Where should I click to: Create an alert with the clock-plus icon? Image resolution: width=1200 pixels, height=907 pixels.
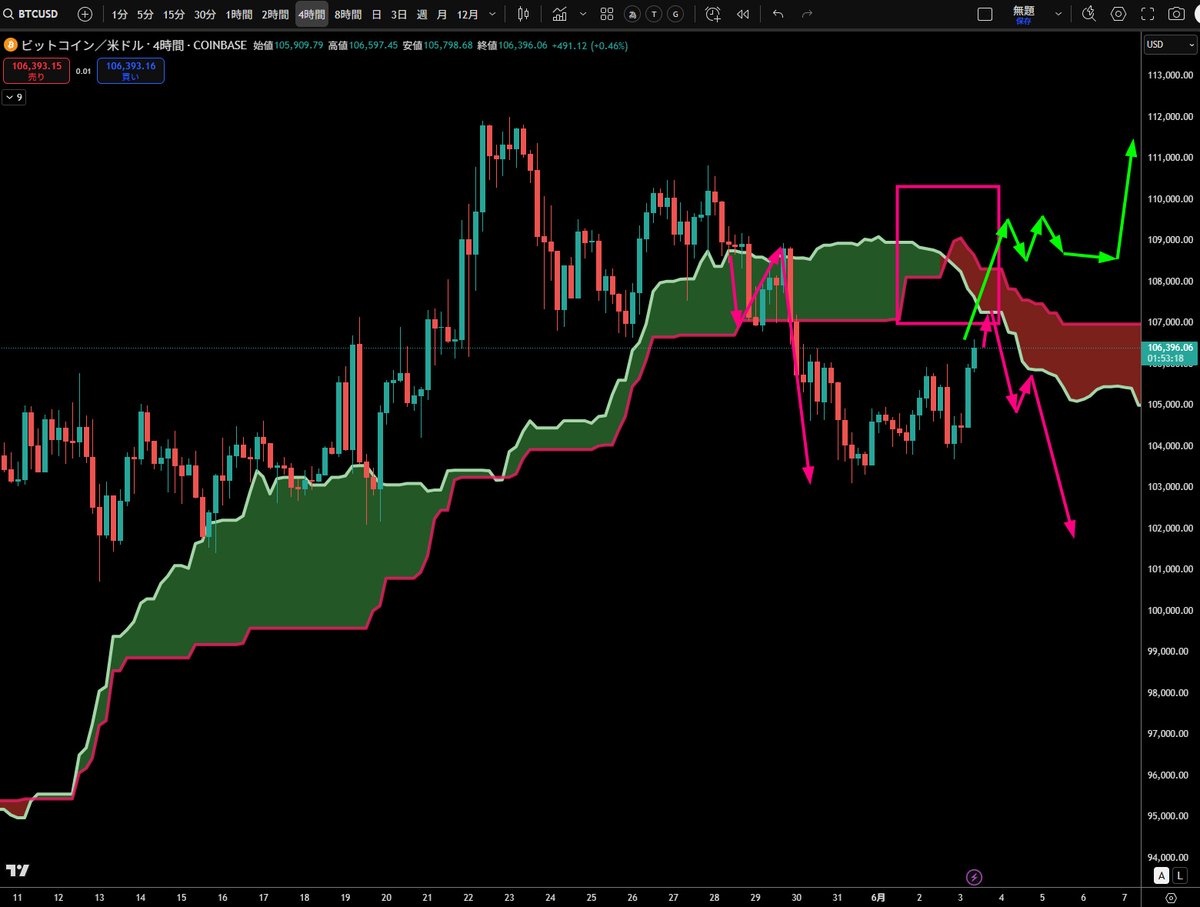tap(712, 14)
